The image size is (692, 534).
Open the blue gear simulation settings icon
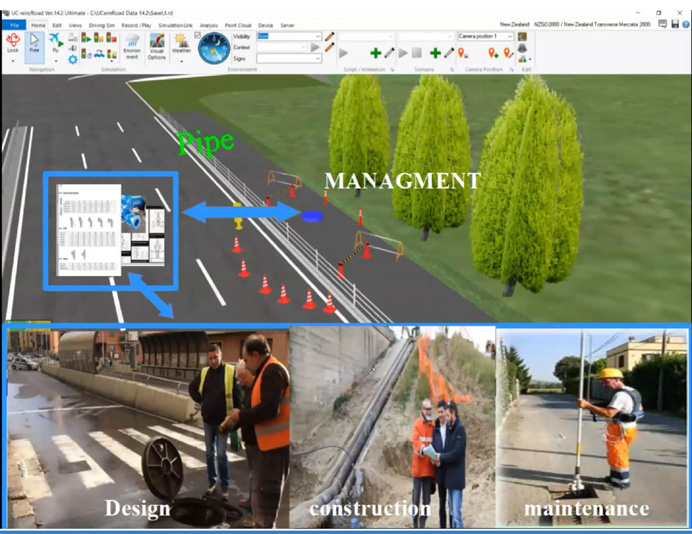(x=73, y=59)
